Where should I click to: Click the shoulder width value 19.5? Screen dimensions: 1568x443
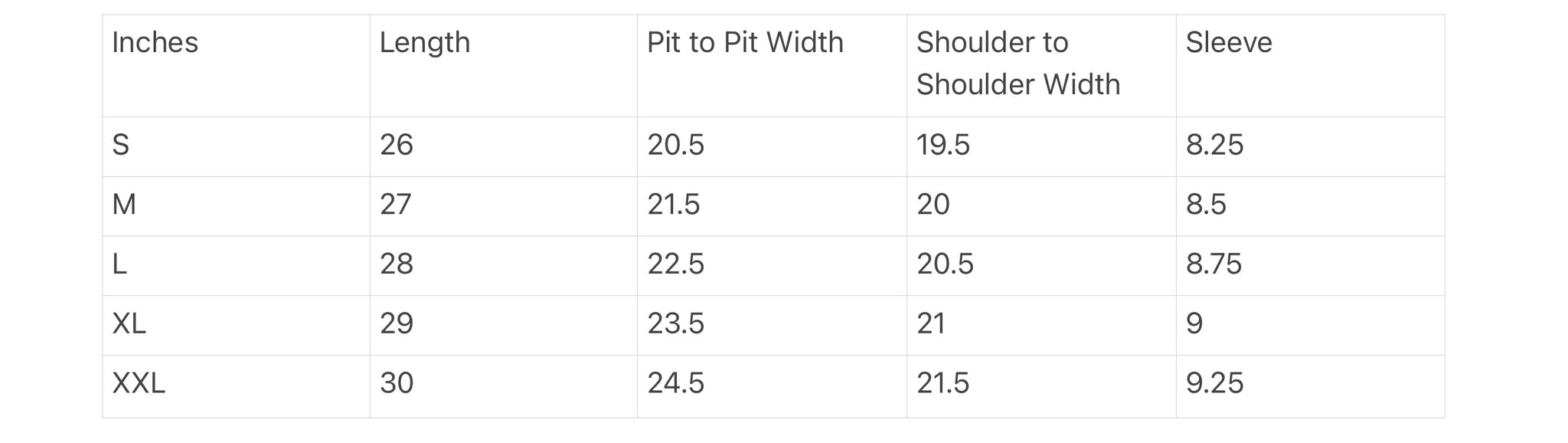tap(943, 145)
